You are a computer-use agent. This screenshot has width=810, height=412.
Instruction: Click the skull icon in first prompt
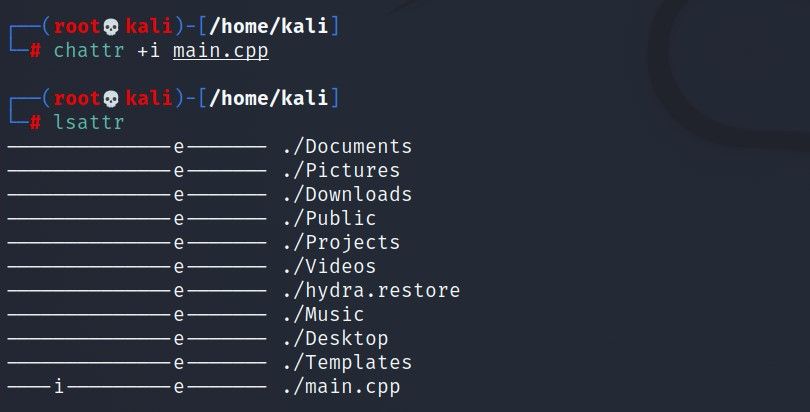click(111, 26)
